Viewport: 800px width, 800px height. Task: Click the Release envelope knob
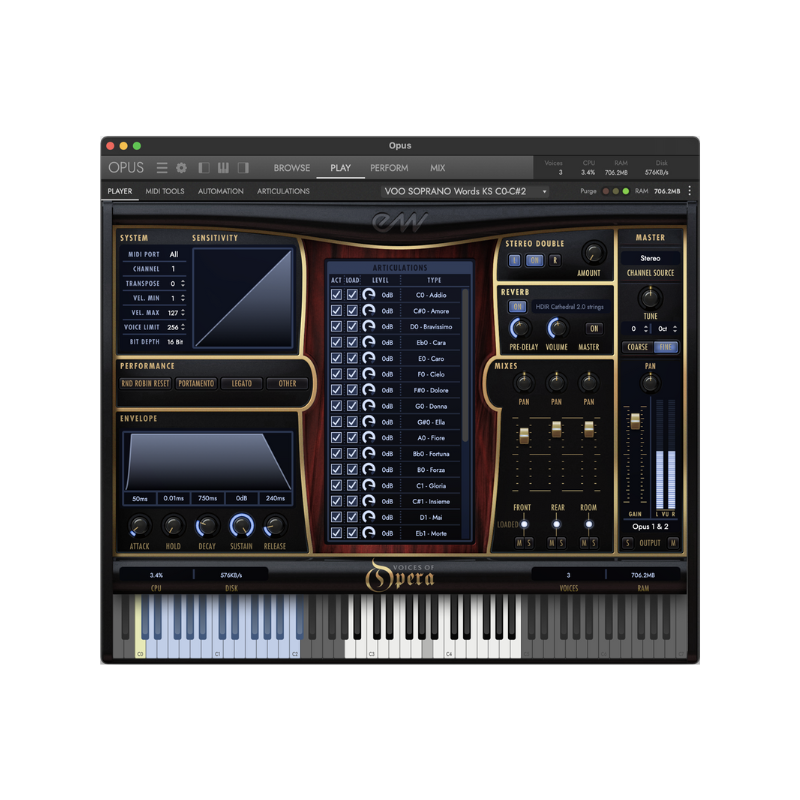[274, 526]
